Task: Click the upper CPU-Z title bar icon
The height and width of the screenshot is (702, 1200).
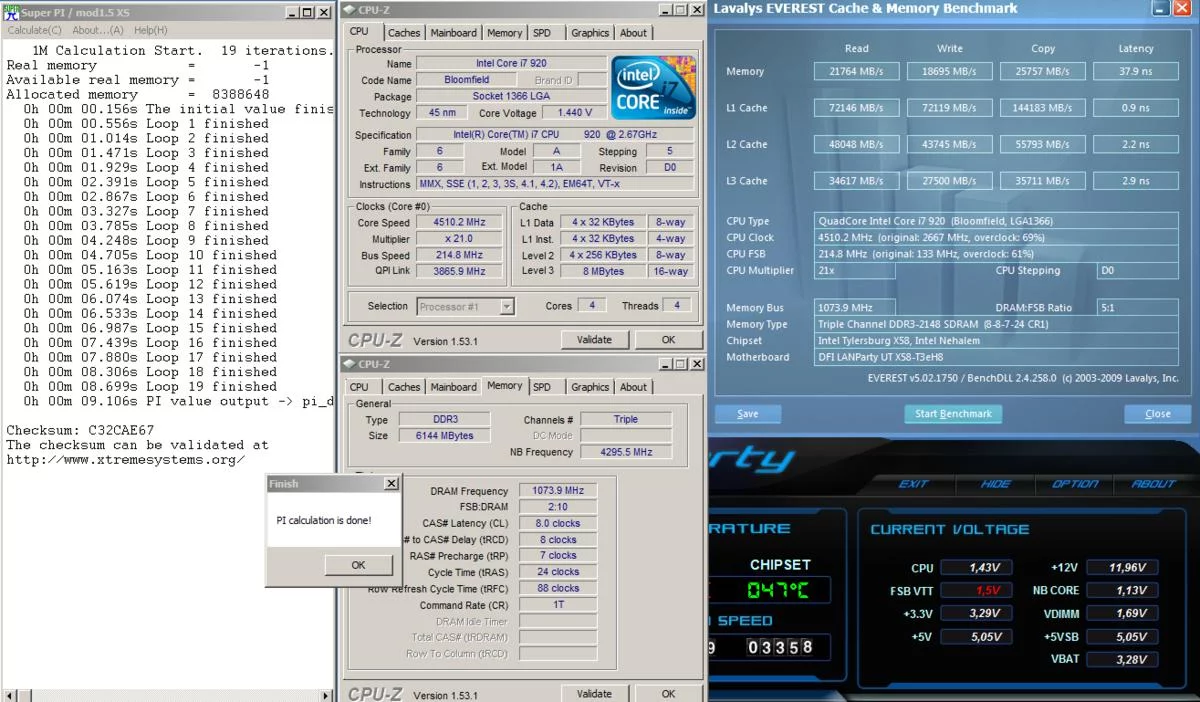Action: [350, 9]
